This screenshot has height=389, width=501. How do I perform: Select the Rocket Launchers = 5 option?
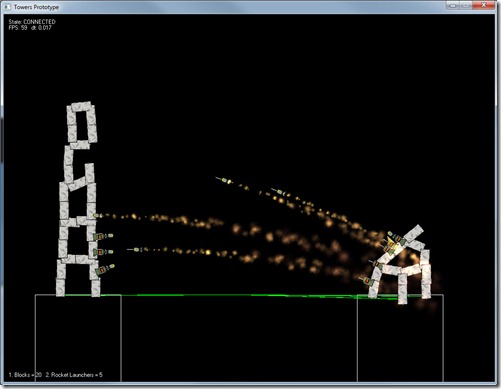[74, 375]
